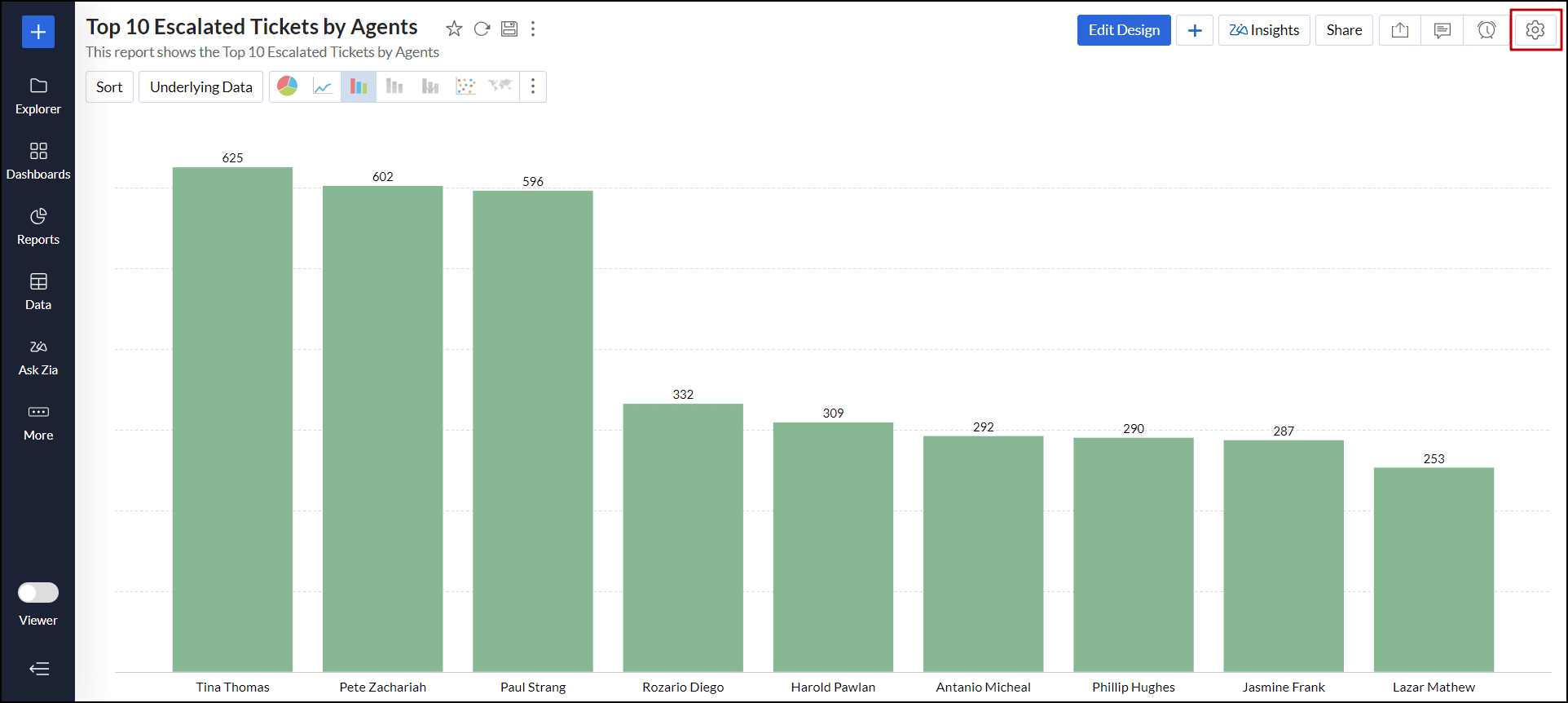Go to Dashboards in the sidebar

[x=38, y=161]
